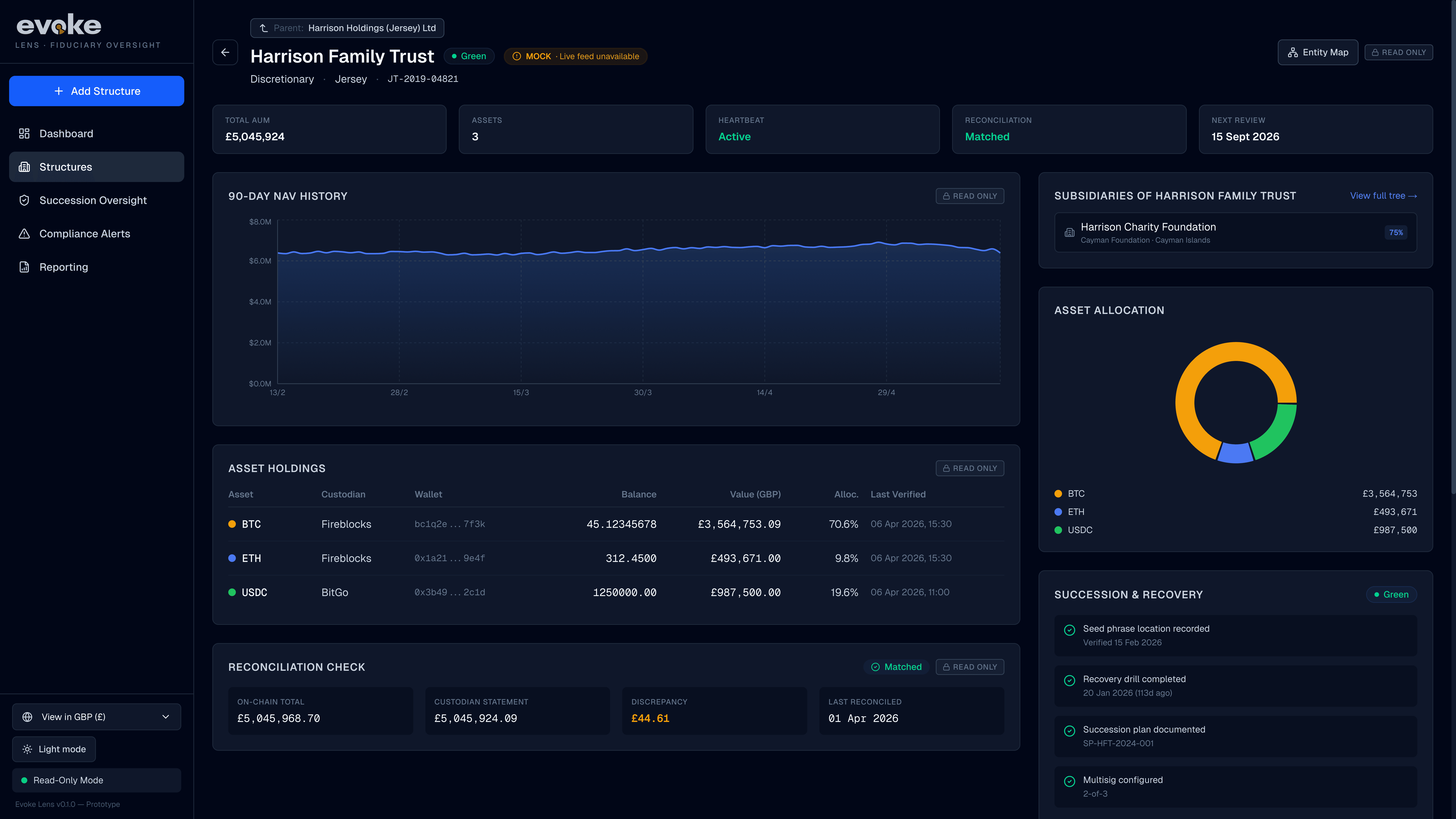Click the Succession & Recovery Green badge
This screenshot has width=1456, height=819.
pos(1392,595)
